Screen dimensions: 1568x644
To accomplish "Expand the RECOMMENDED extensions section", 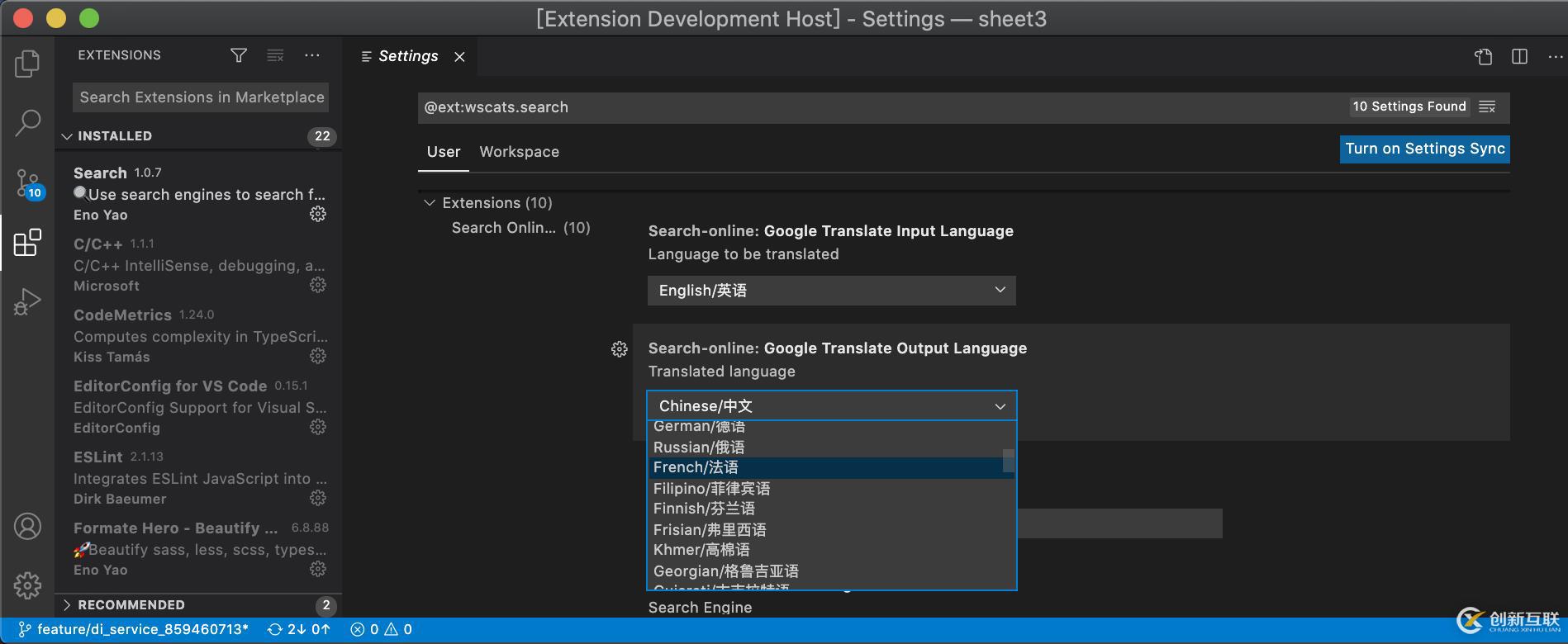I will tap(198, 605).
